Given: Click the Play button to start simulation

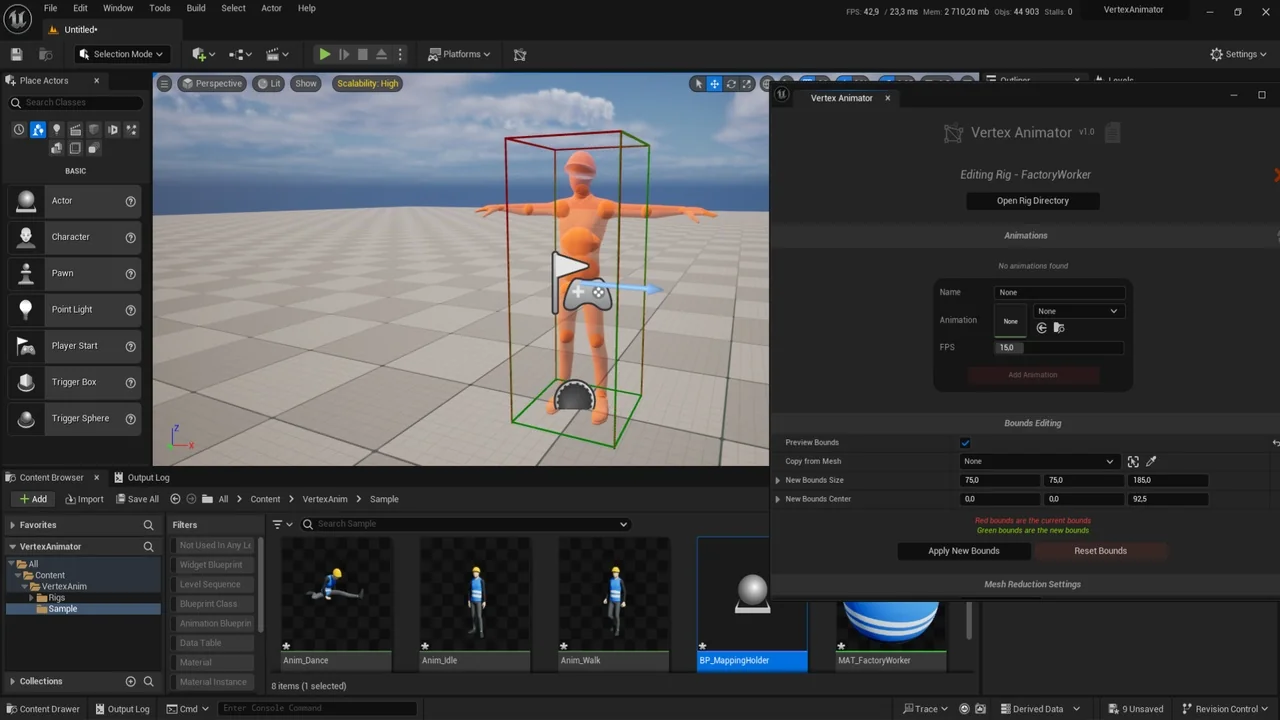Looking at the screenshot, I should [323, 54].
